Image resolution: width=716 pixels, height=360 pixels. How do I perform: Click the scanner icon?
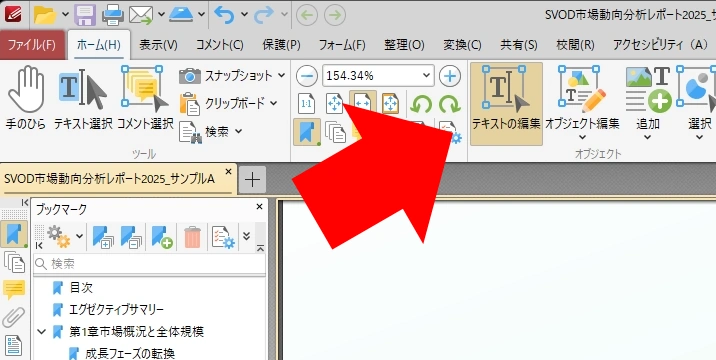(x=182, y=15)
